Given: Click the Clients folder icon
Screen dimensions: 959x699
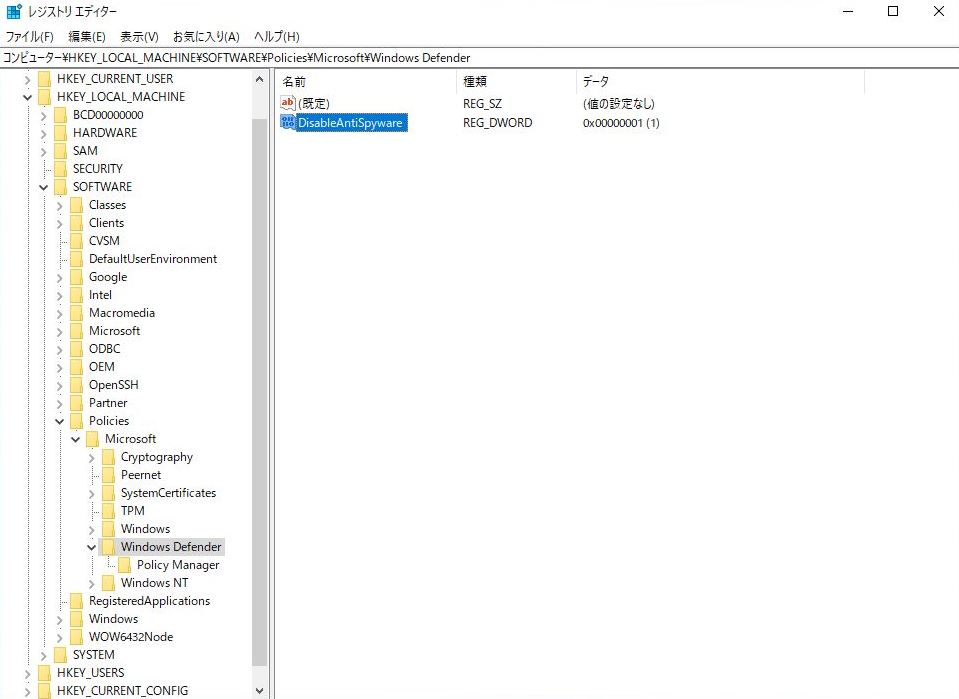Looking at the screenshot, I should click(x=76, y=223).
